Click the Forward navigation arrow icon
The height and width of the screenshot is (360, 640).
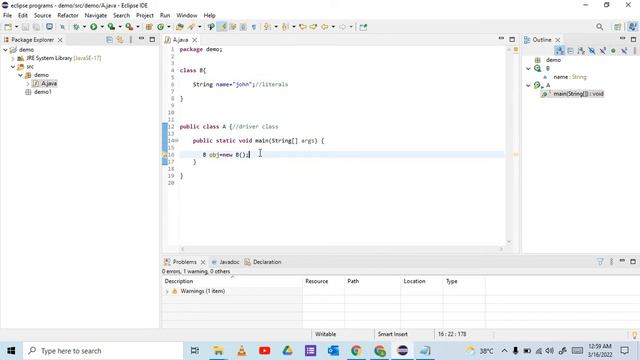pyautogui.click(x=342, y=27)
